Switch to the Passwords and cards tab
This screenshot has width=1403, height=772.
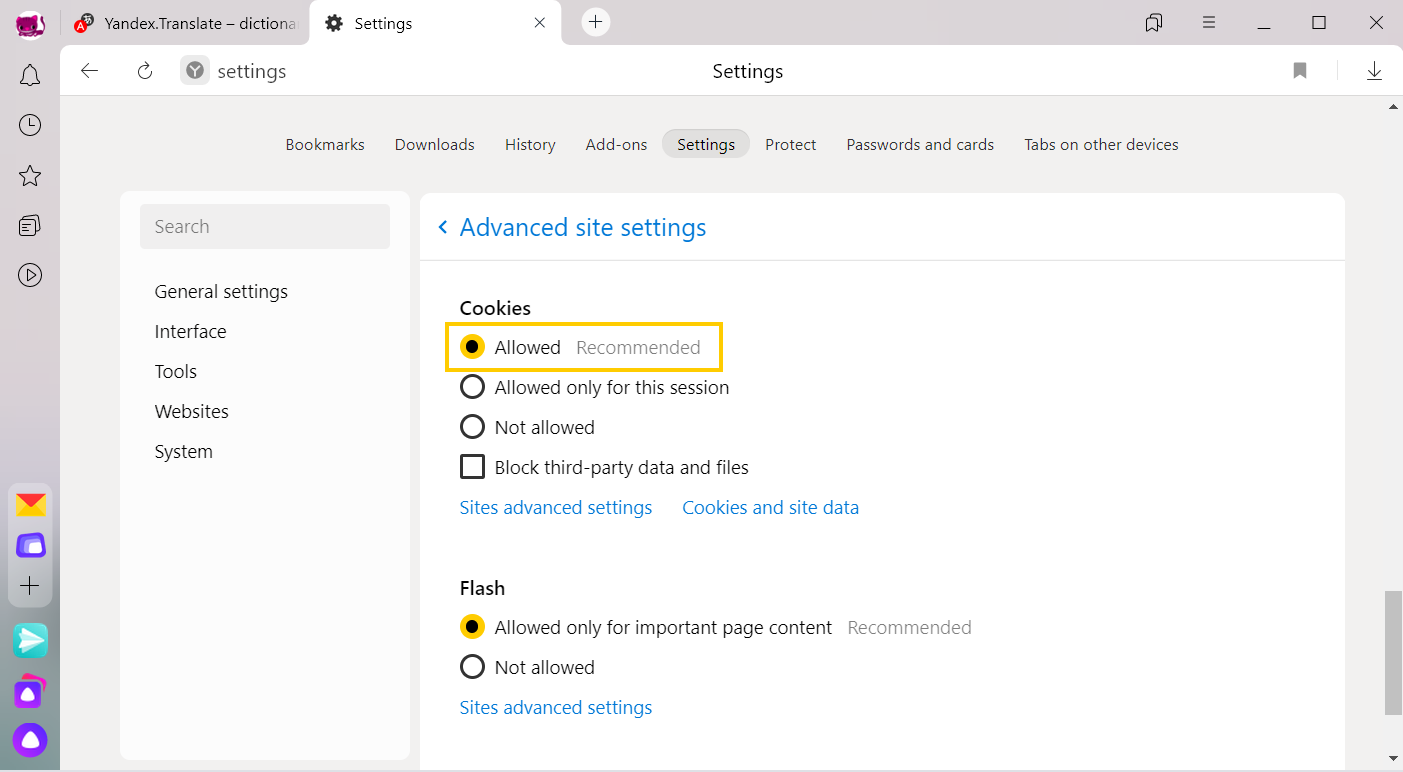click(920, 145)
